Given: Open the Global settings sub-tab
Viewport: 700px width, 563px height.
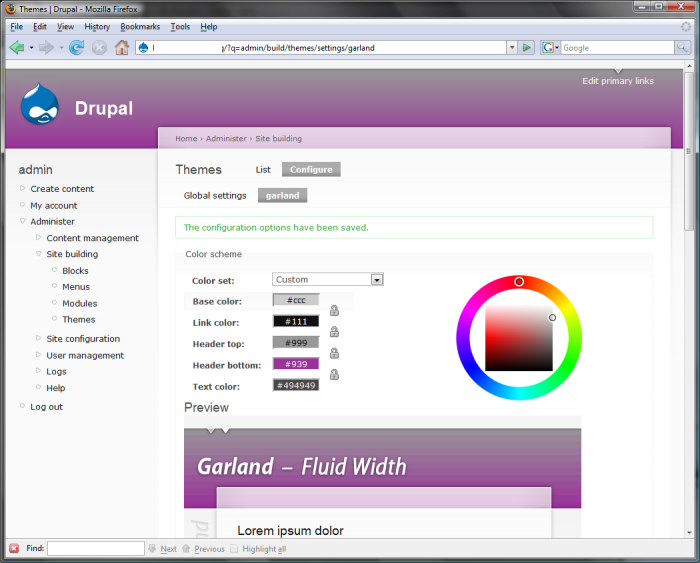Looking at the screenshot, I should coord(215,196).
